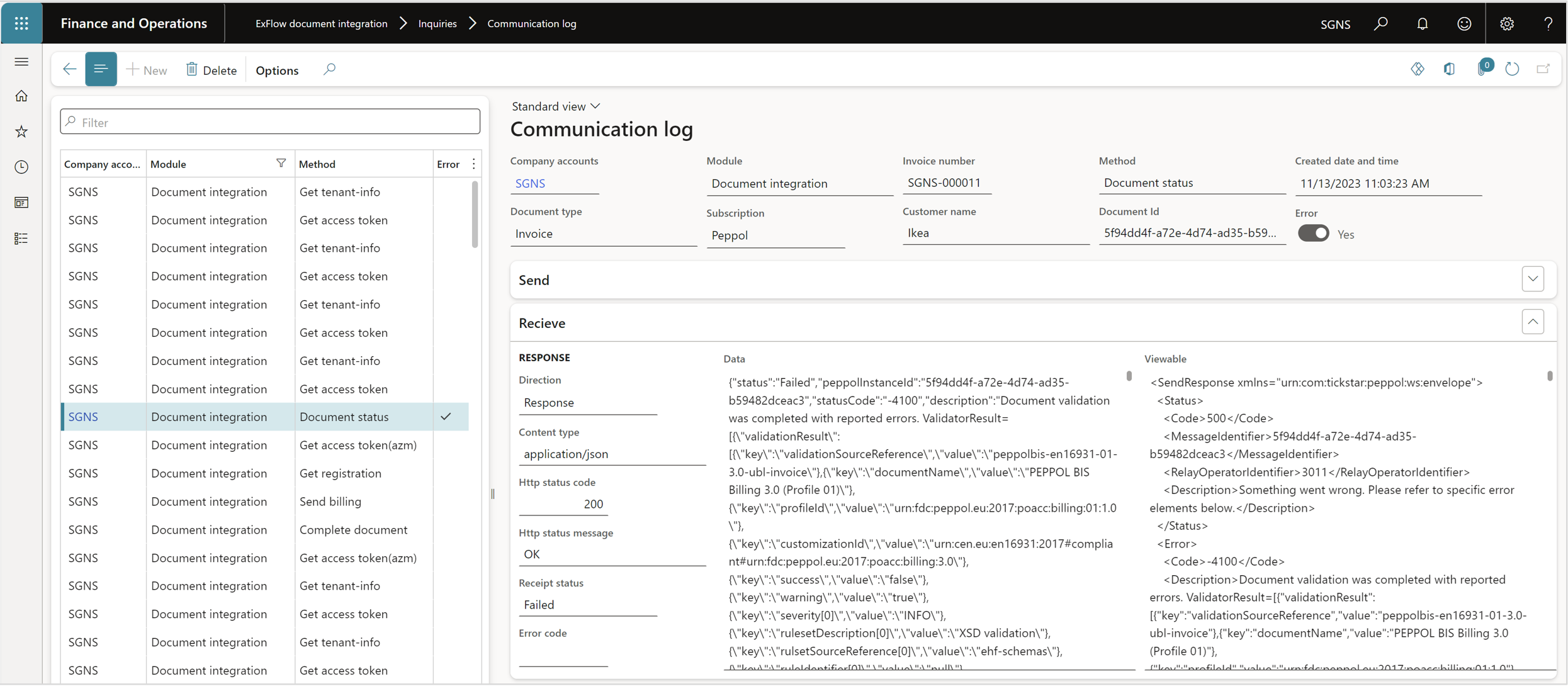1568x691 pixels.
Task: Open the settings gear
Action: pyautogui.click(x=1507, y=24)
